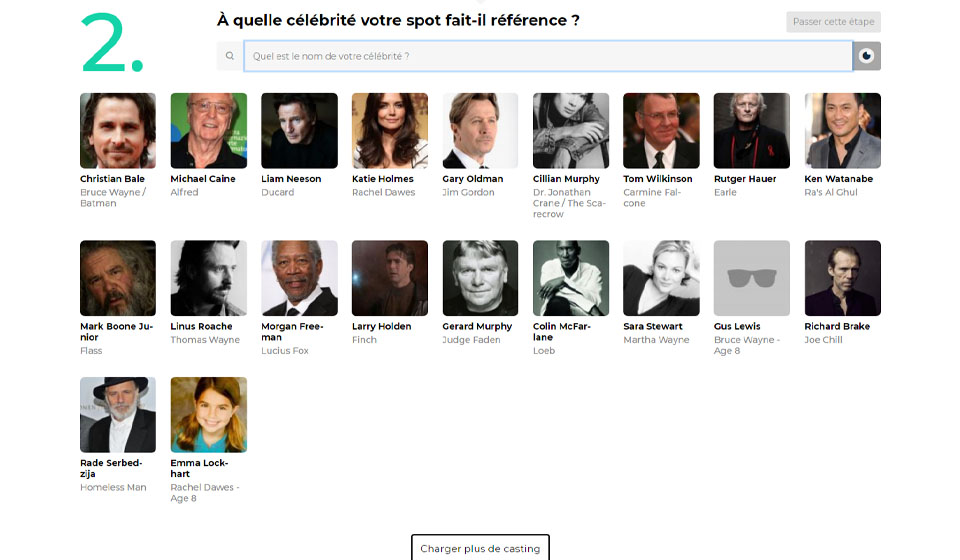
Task: Choose Emma Lockhart's photo
Action: click(208, 415)
